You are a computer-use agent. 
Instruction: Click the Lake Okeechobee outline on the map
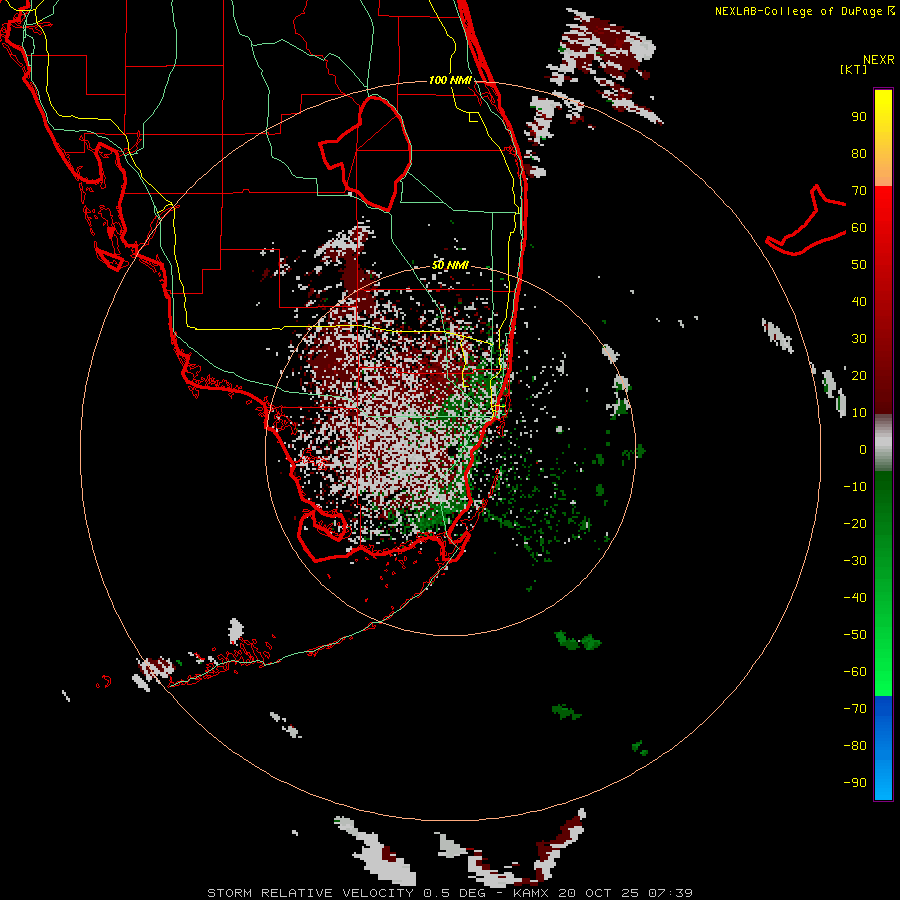(365, 153)
